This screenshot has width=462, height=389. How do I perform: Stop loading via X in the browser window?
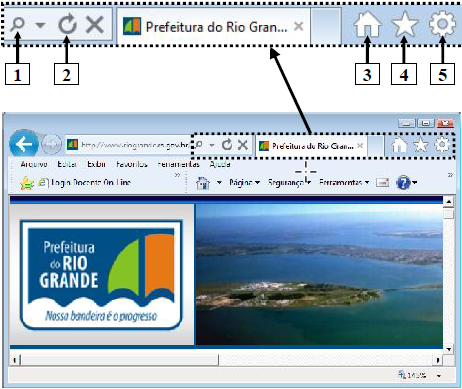[x=243, y=145]
